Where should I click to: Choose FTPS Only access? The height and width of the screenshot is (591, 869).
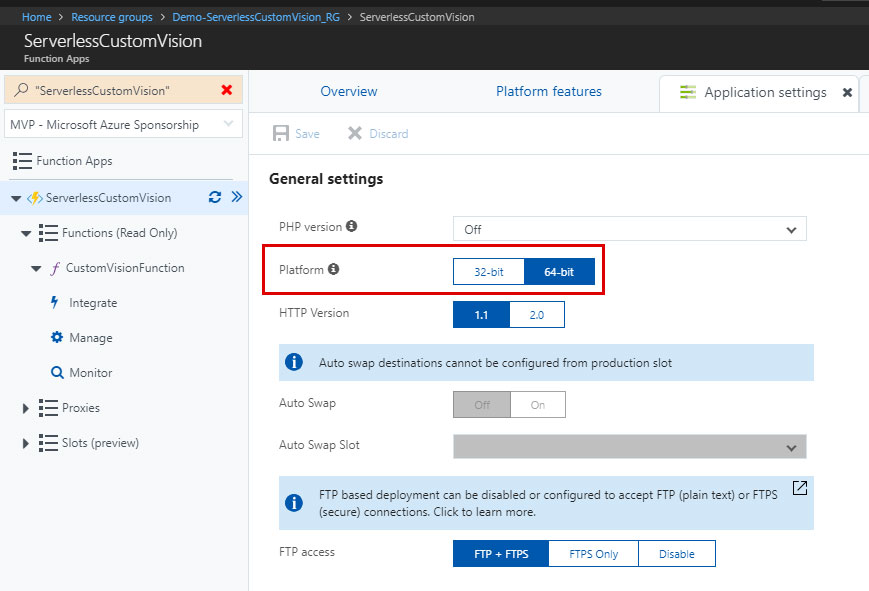[x=594, y=554]
